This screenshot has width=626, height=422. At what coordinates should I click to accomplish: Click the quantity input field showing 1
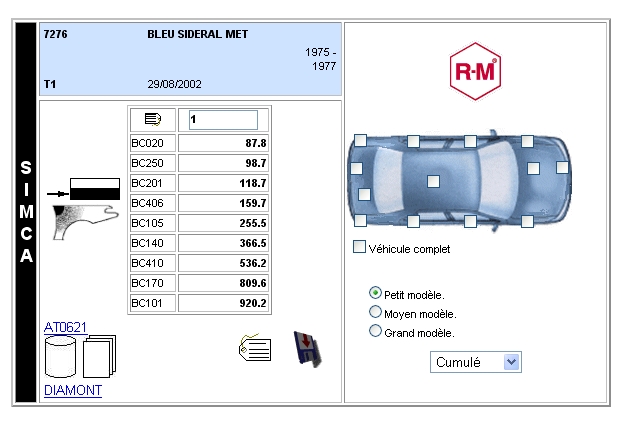pos(223,120)
